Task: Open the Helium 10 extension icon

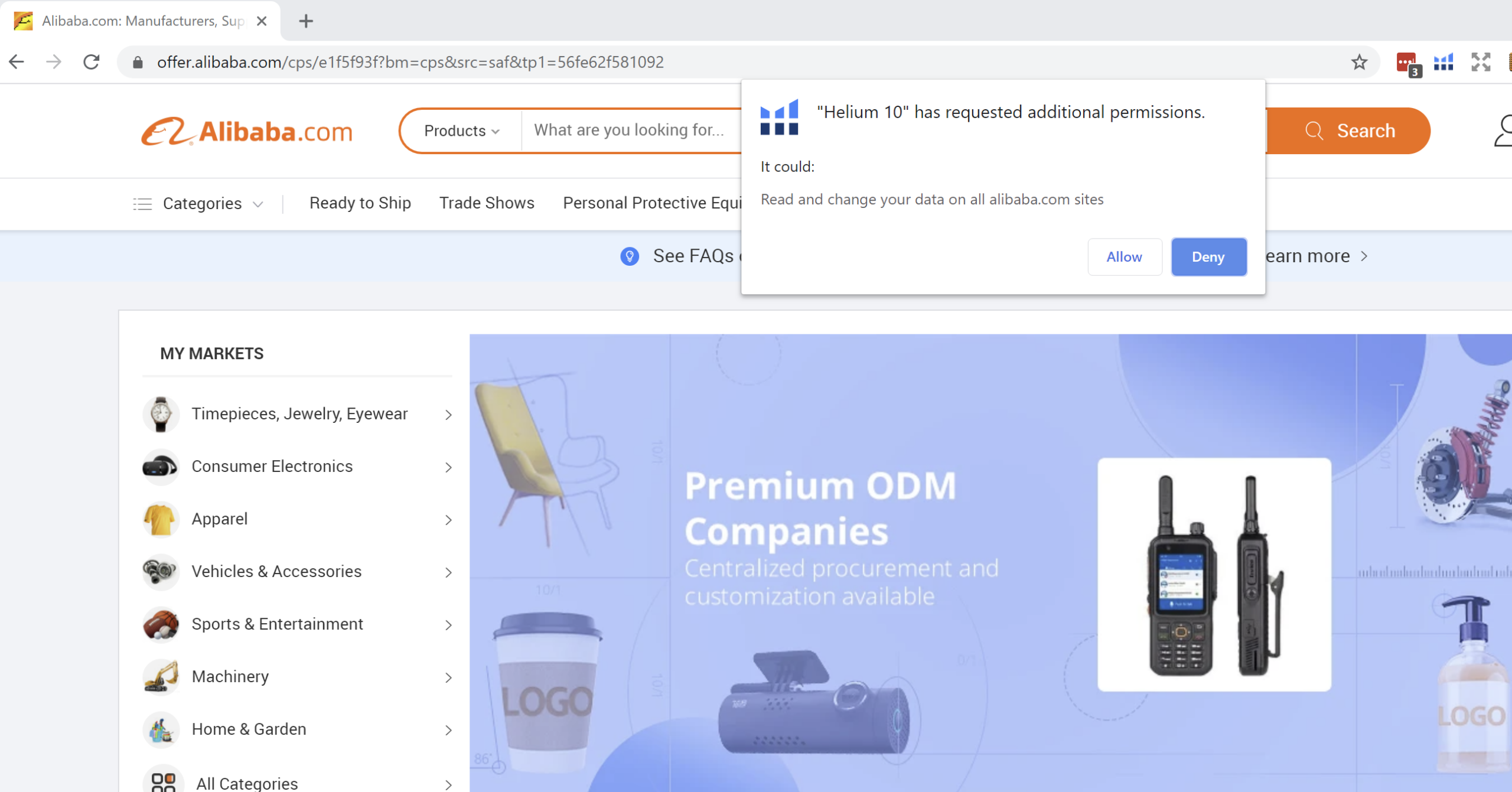Action: (1443, 61)
